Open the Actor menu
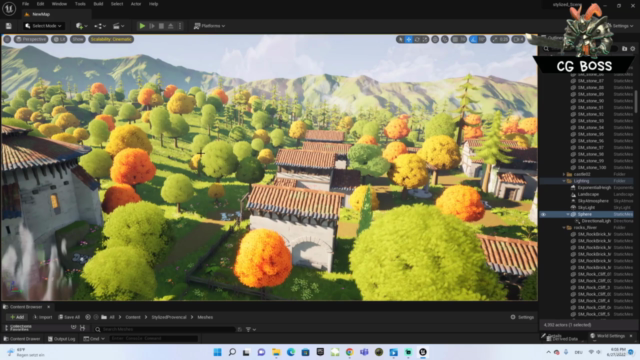 136,4
